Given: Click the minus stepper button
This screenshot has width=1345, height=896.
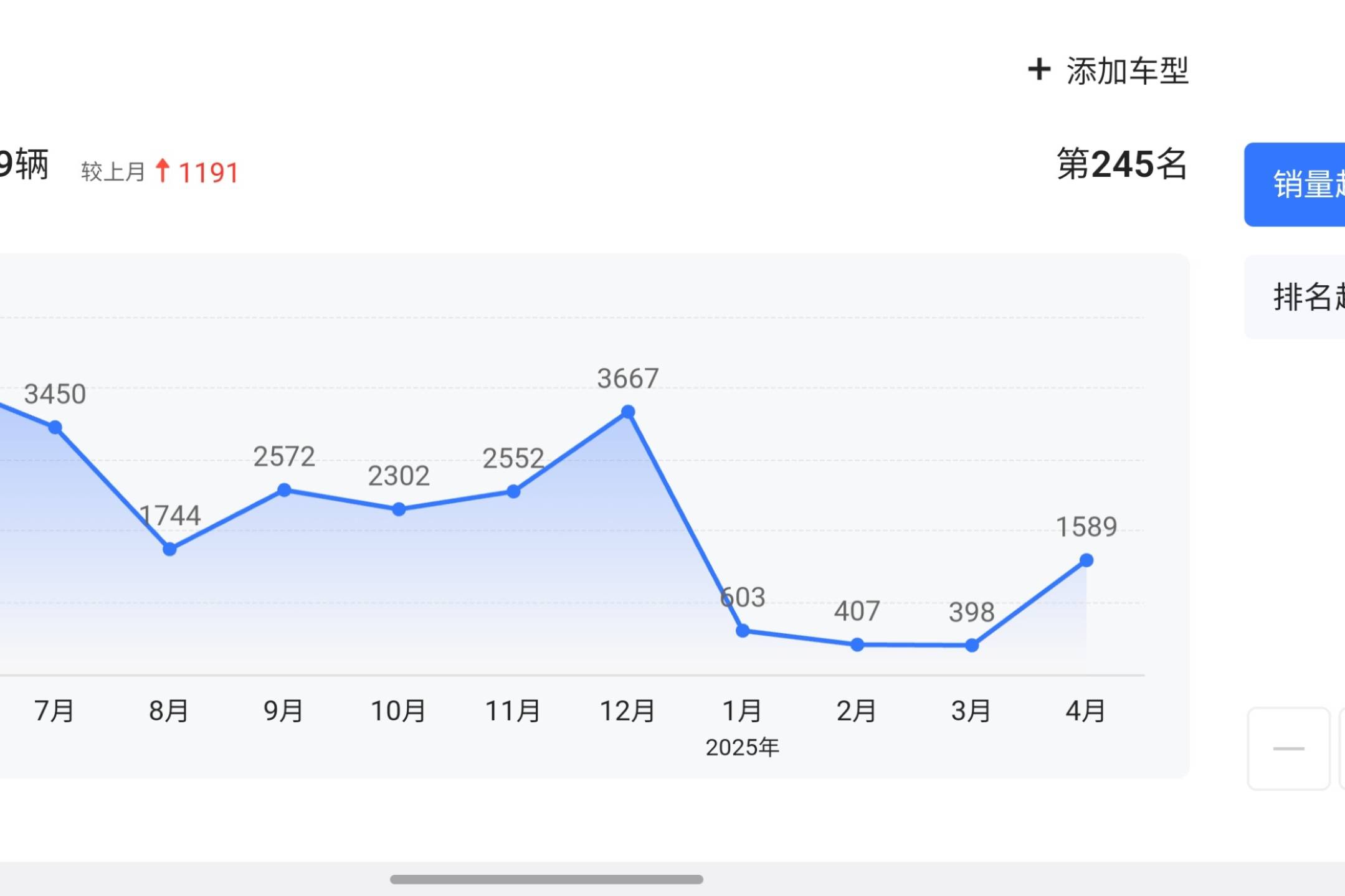Looking at the screenshot, I should pos(1288,748).
